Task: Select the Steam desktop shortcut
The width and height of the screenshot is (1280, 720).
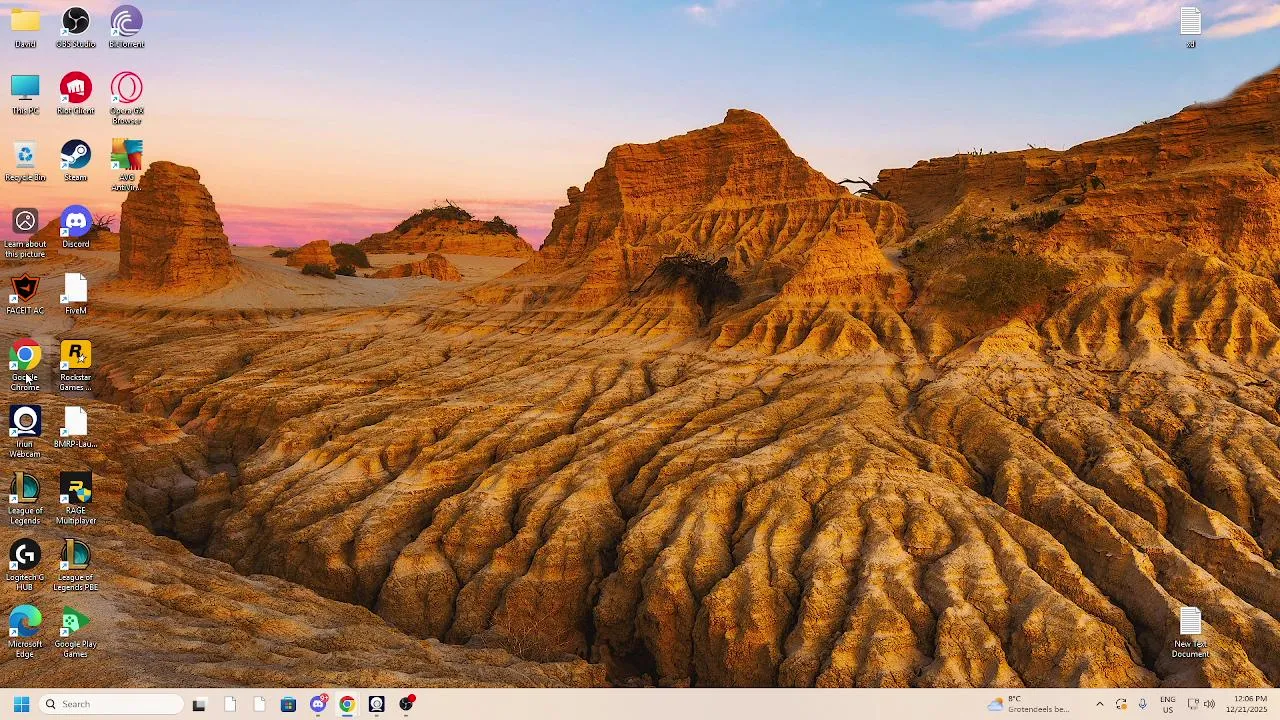Action: [76, 162]
